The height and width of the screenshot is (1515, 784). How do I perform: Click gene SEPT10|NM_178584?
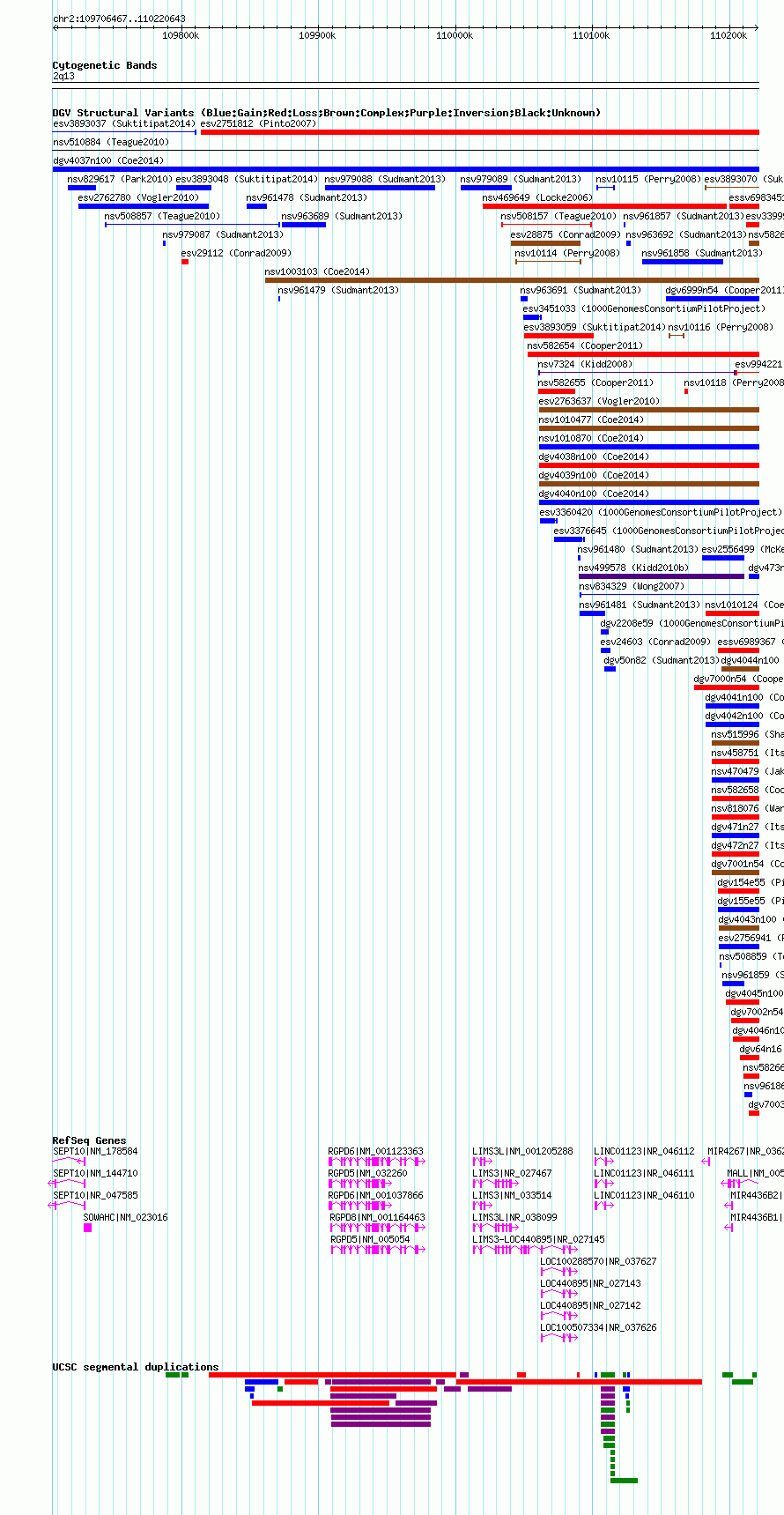tap(95, 1151)
